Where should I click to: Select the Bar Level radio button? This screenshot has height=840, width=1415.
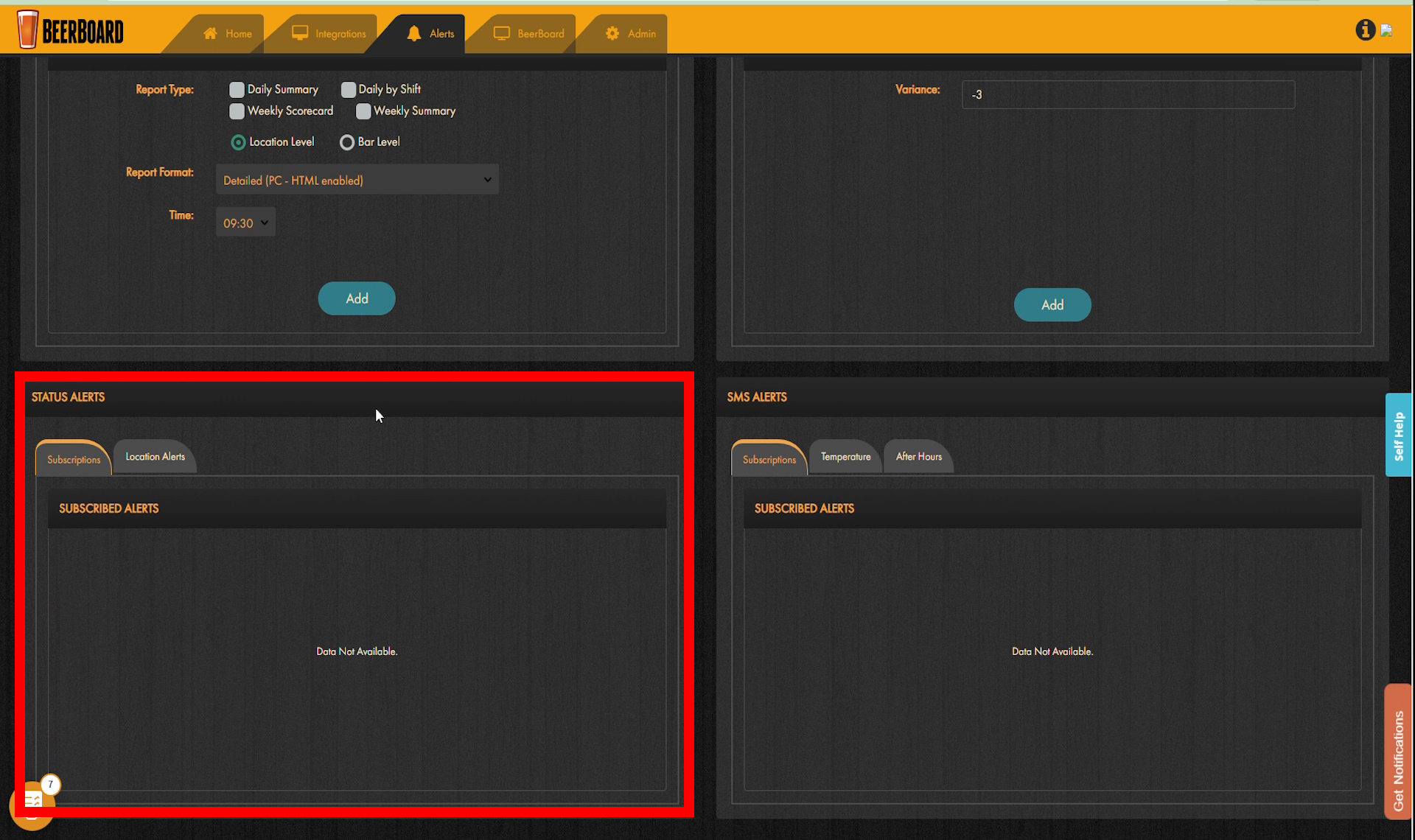click(346, 142)
